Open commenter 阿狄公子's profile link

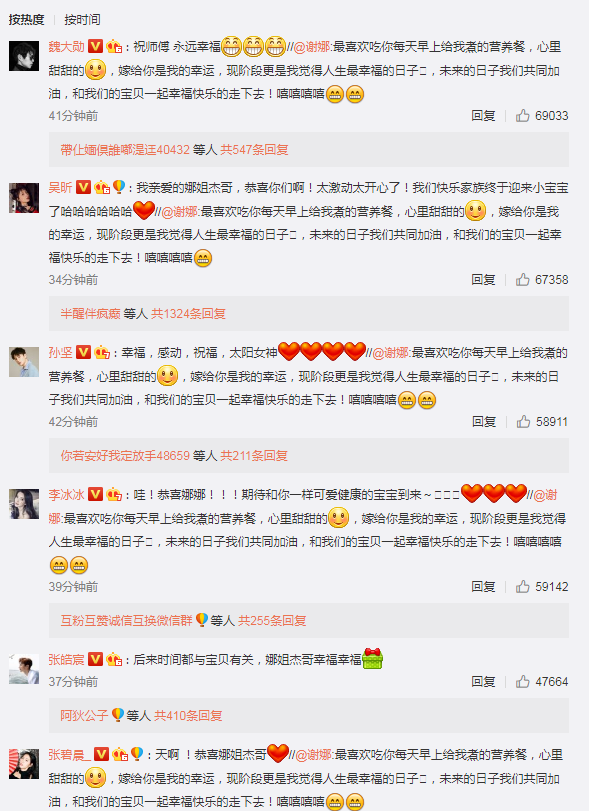tap(84, 715)
